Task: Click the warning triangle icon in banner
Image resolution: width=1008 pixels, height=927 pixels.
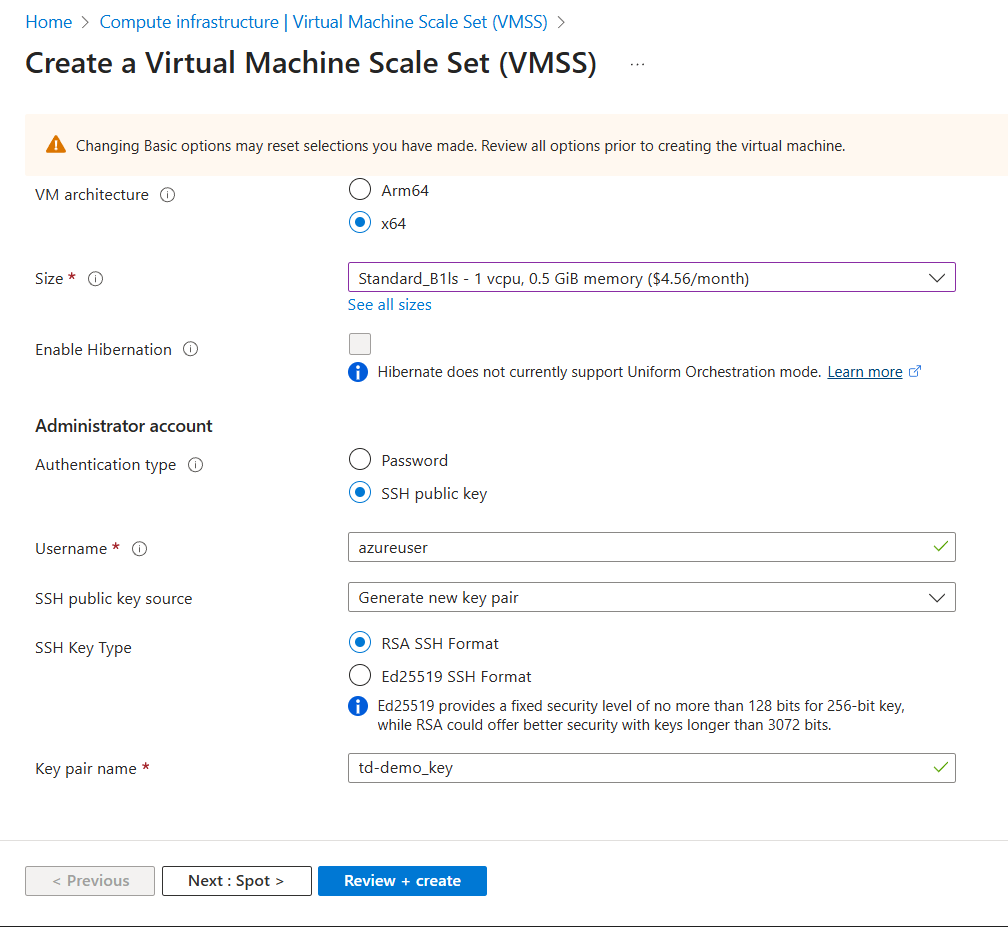Action: coord(56,146)
